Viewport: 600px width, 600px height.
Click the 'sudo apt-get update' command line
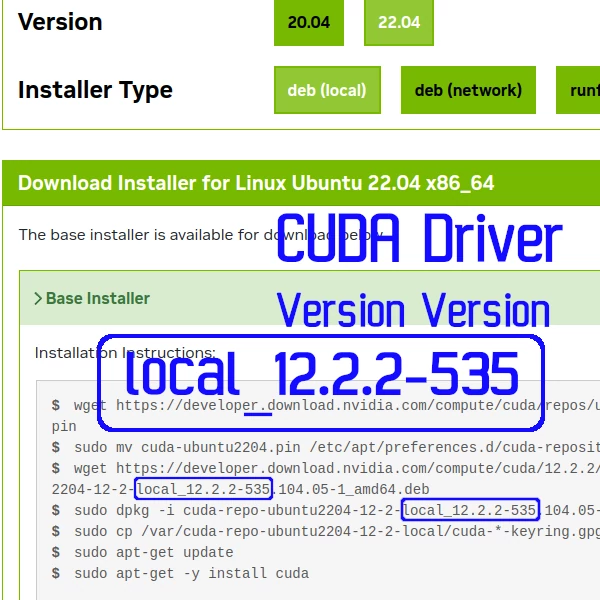click(x=142, y=552)
